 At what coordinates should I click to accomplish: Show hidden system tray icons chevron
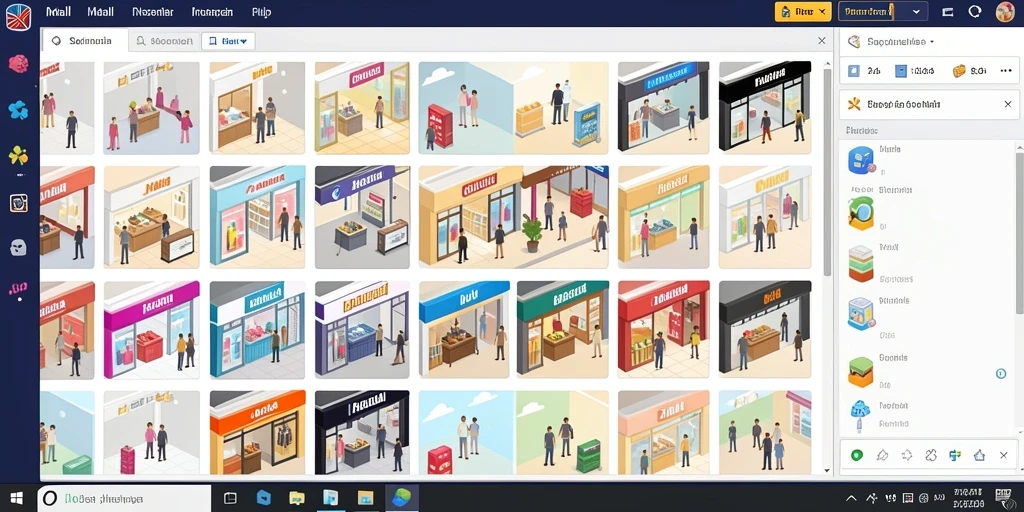click(x=852, y=498)
